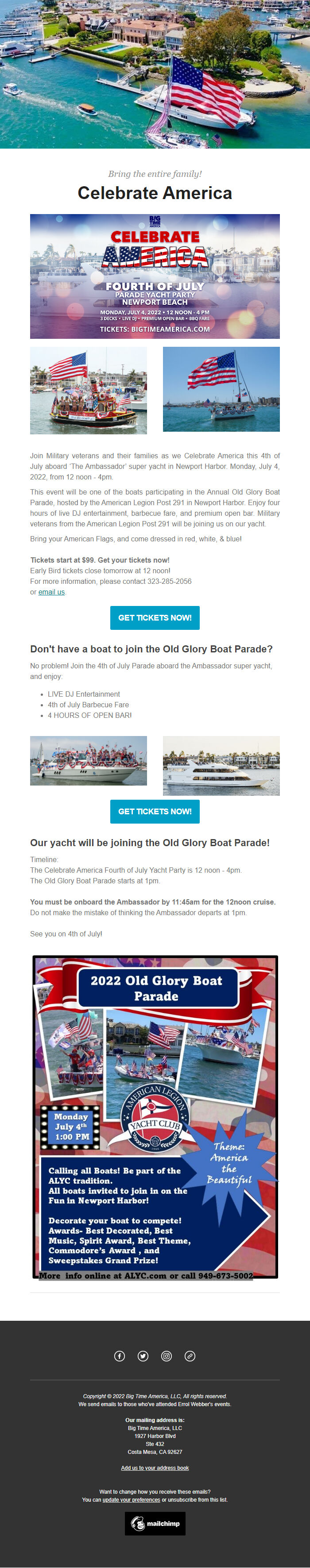Viewport: 310px width, 1568px height.
Task: Open the Instagram icon link
Action: click(x=166, y=1356)
